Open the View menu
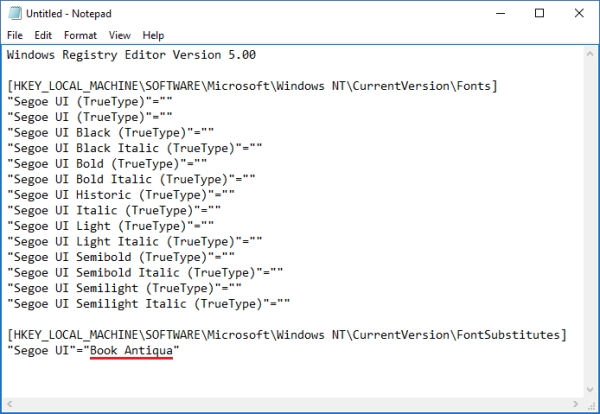Image resolution: width=600 pixels, height=414 pixels. pos(119,35)
